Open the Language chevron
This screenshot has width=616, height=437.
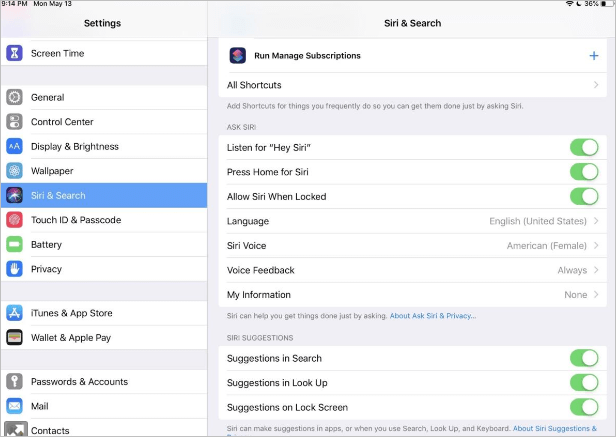coord(596,221)
